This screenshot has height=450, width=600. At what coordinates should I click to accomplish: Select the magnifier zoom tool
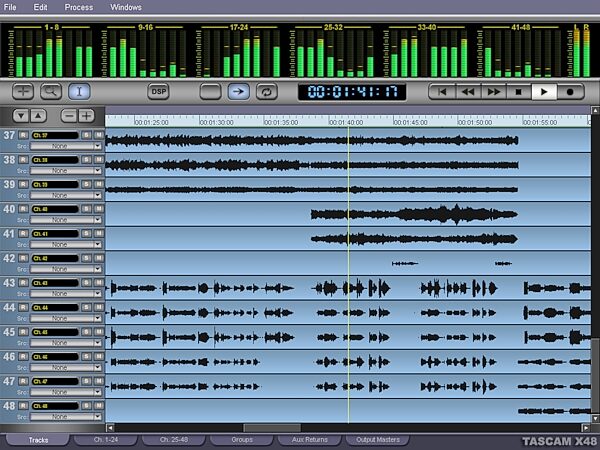(x=51, y=92)
